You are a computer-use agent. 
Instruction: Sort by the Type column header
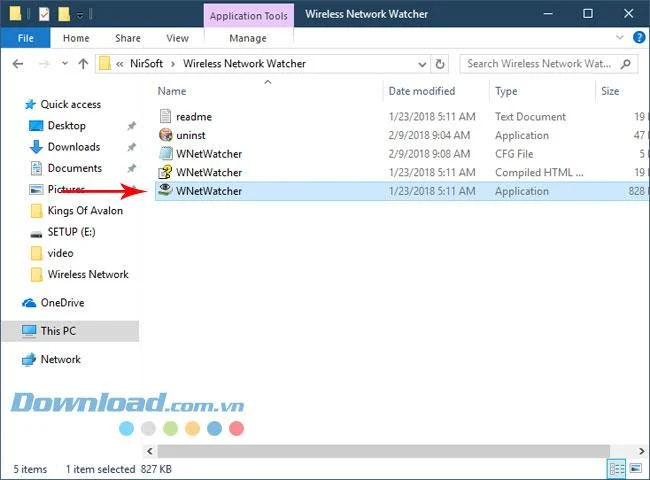coord(506,91)
